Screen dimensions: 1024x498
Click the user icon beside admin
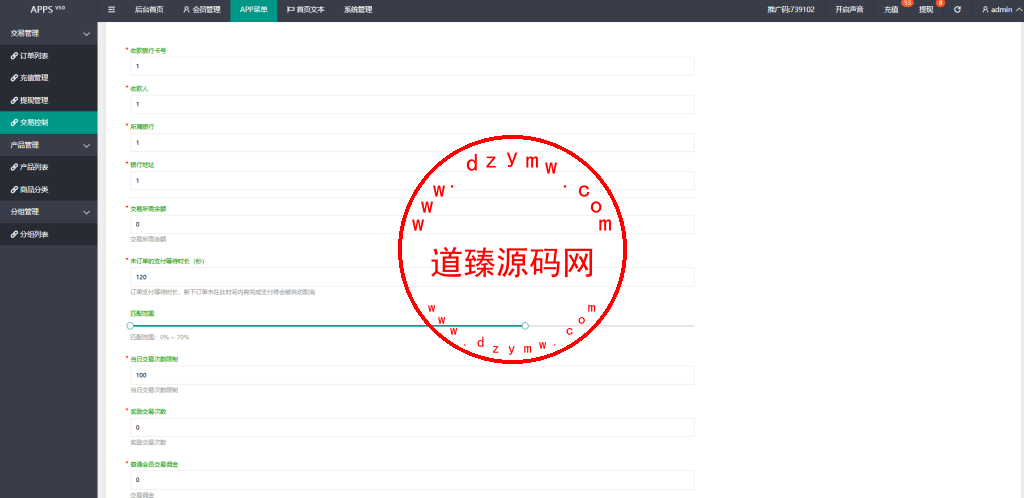[x=985, y=10]
